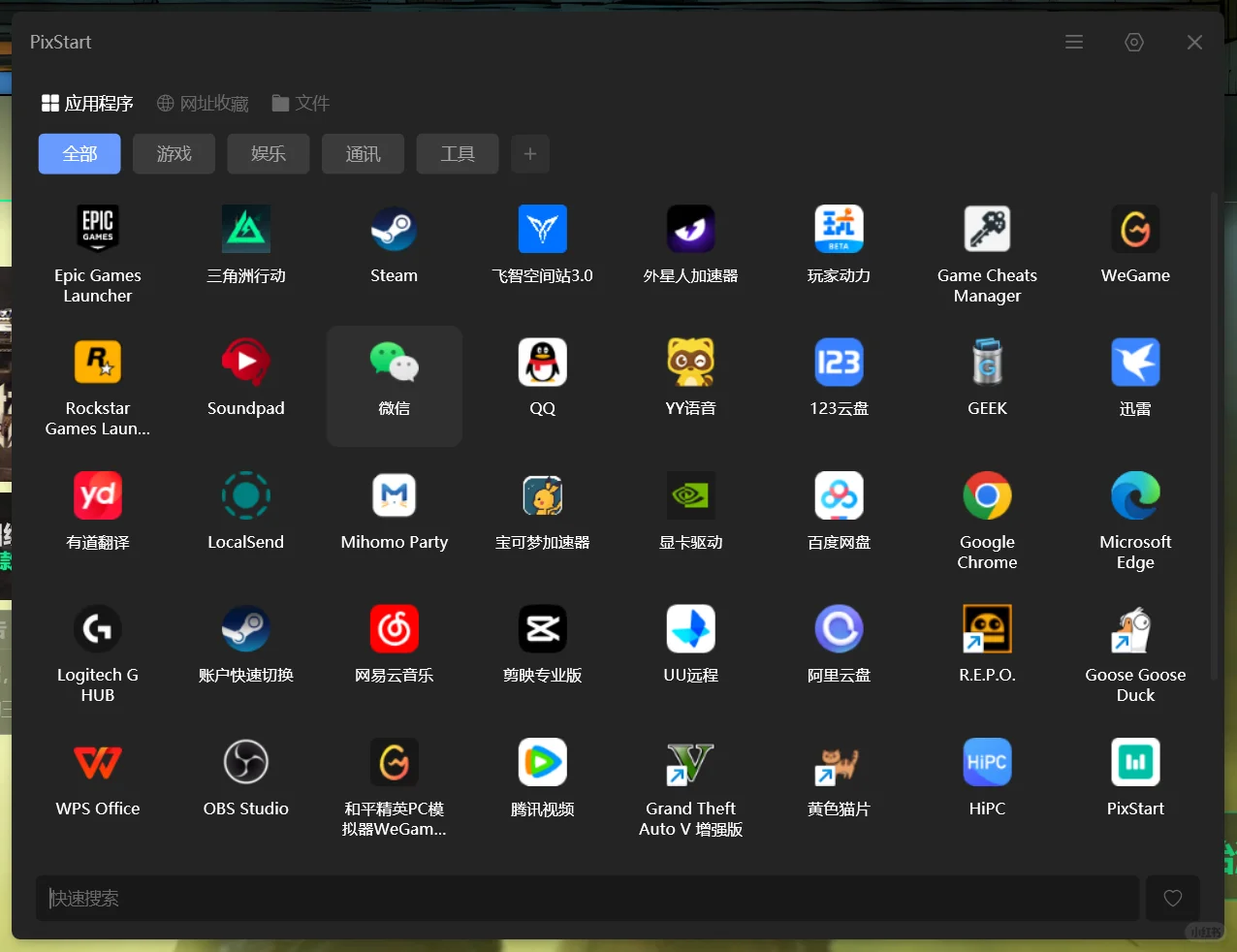Viewport: 1237px width, 952px height.
Task: Launch OBS Studio
Action: [x=245, y=776]
